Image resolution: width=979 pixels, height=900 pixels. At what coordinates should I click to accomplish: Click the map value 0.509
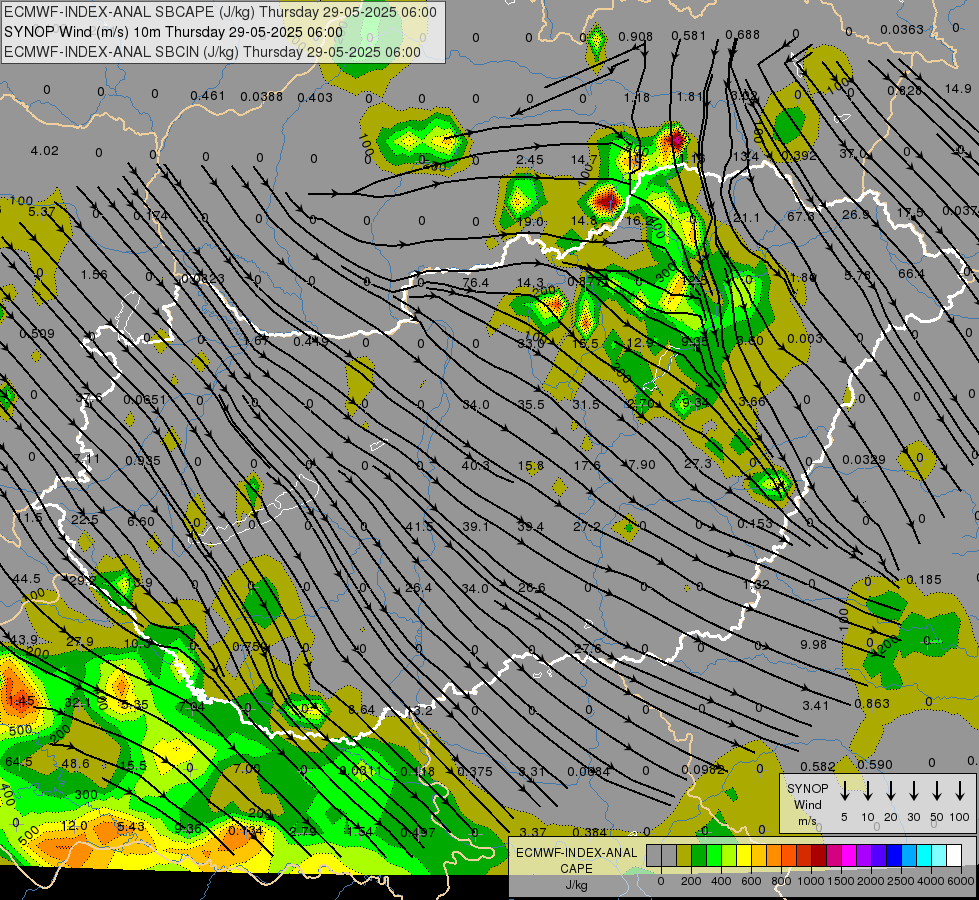tap(37, 334)
